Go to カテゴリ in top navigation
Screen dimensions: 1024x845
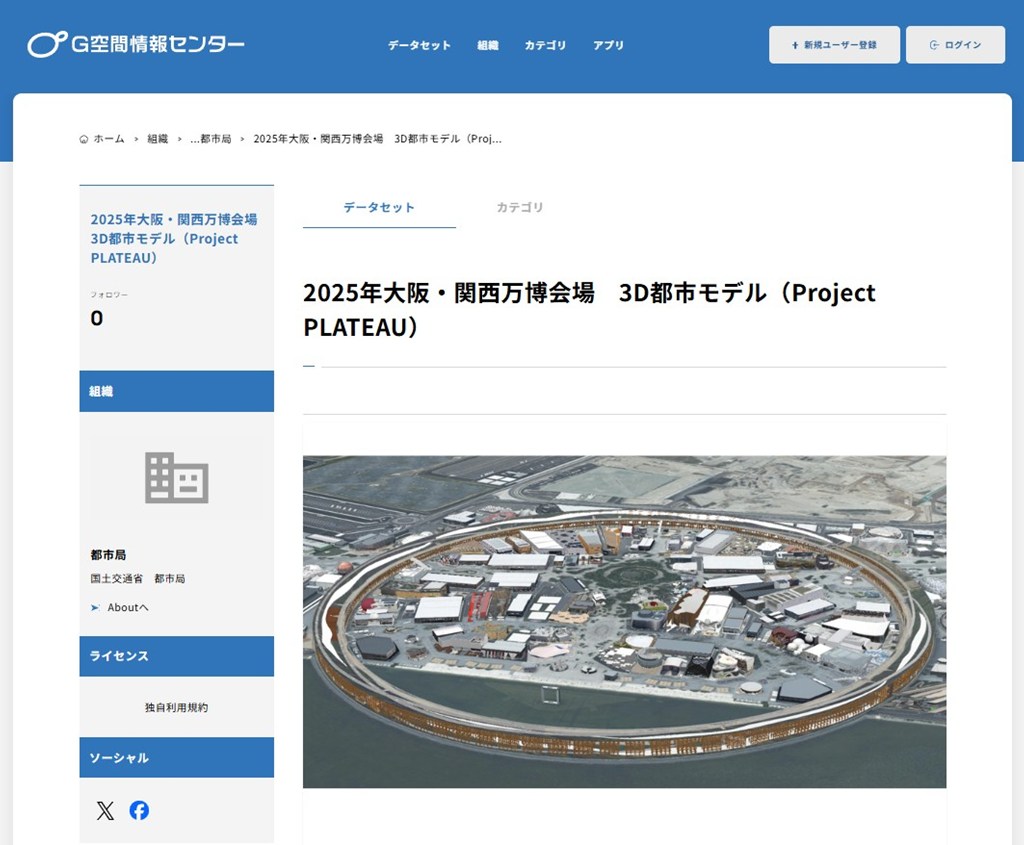tap(545, 45)
